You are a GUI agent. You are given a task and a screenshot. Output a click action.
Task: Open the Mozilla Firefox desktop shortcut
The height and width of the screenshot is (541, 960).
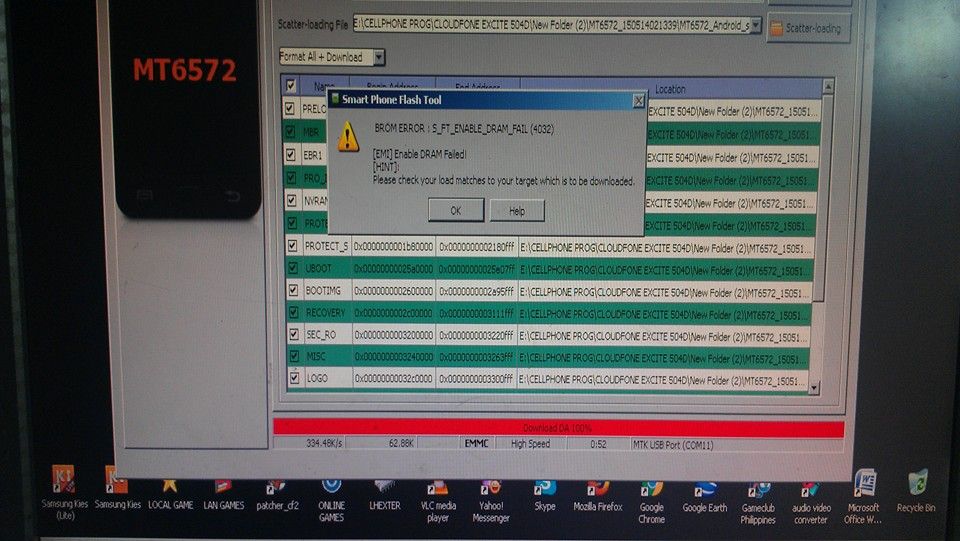pos(598,496)
